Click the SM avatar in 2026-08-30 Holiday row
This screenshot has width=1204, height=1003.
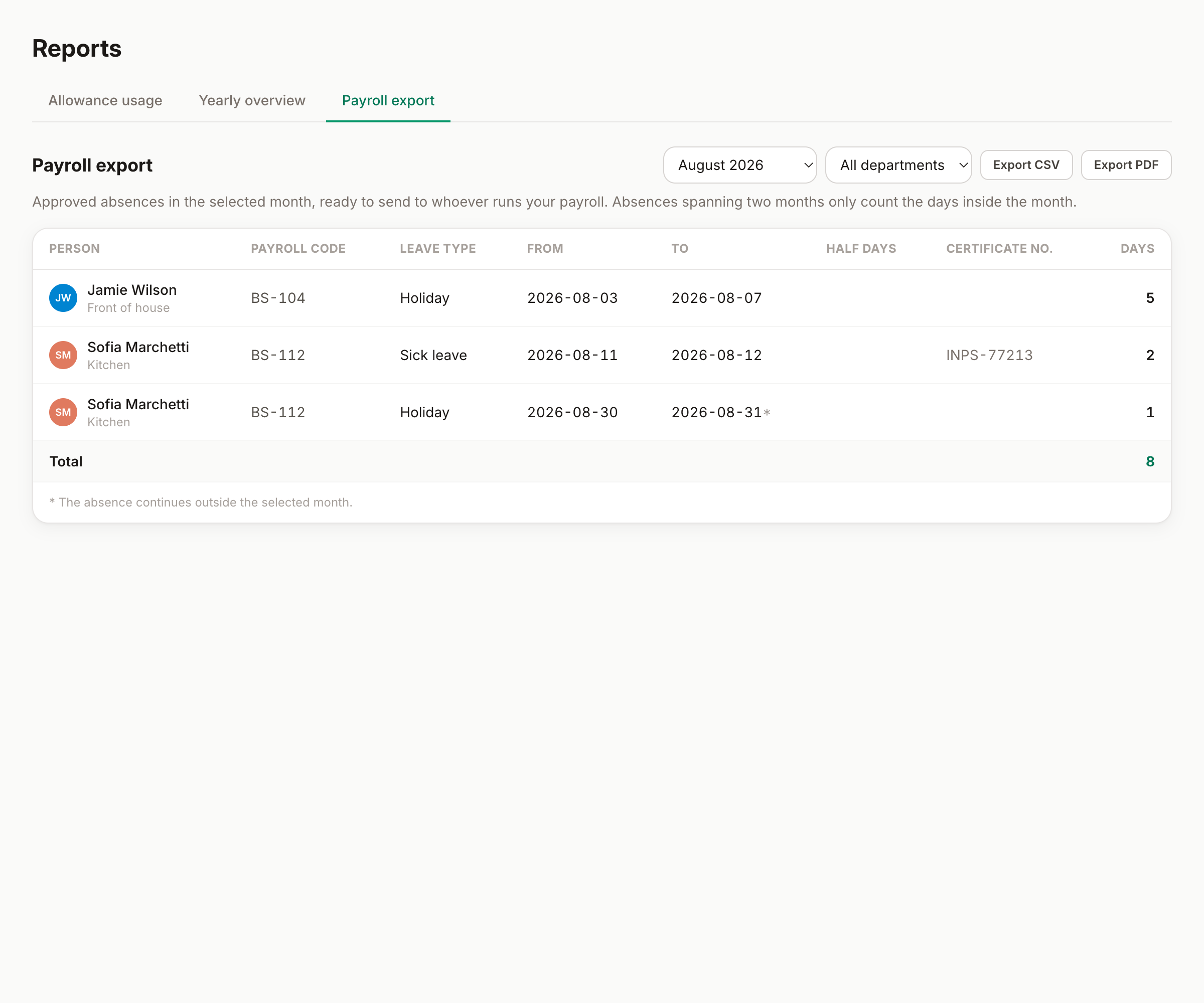[63, 413]
